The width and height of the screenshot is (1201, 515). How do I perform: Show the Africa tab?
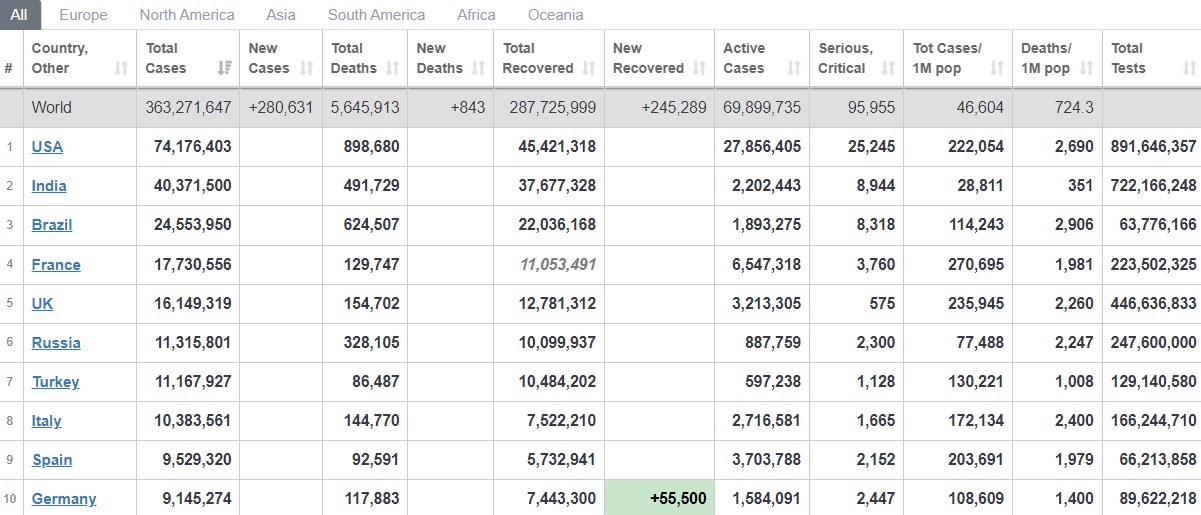pos(476,15)
